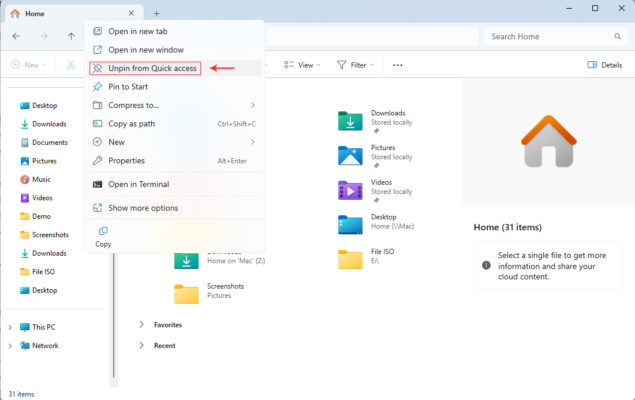Expand the Recent section
This screenshot has height=400, width=635.
[x=141, y=345]
